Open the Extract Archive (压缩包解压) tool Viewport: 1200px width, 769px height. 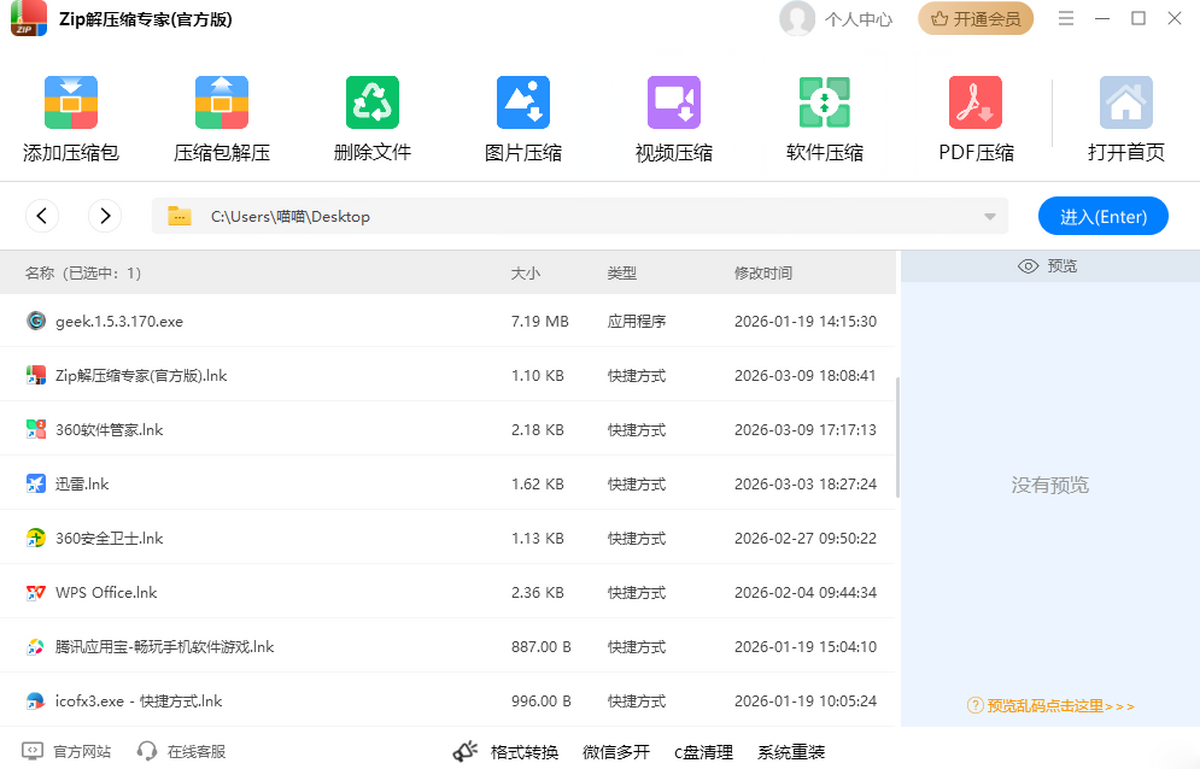pyautogui.click(x=222, y=103)
